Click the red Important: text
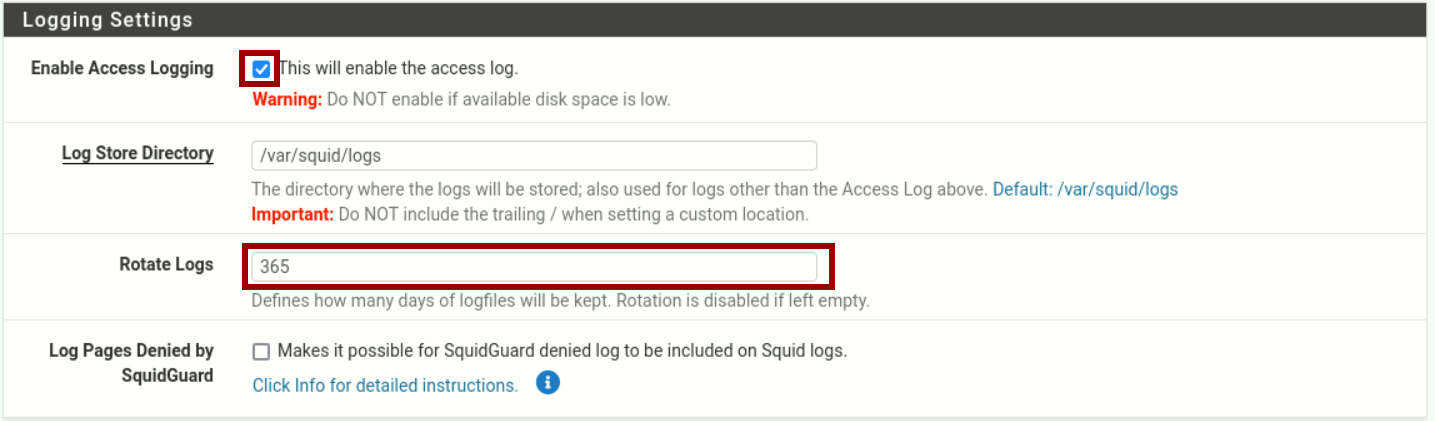The image size is (1435, 421). (292, 214)
